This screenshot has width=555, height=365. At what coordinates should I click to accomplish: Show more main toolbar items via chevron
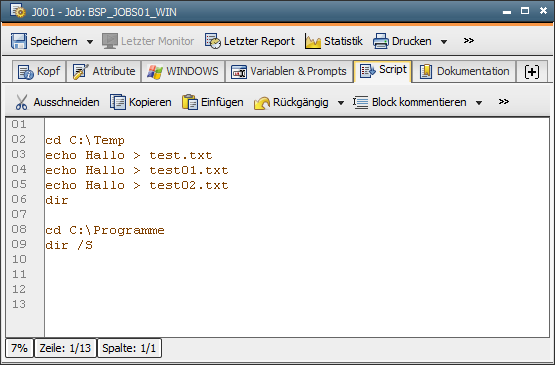[469, 41]
